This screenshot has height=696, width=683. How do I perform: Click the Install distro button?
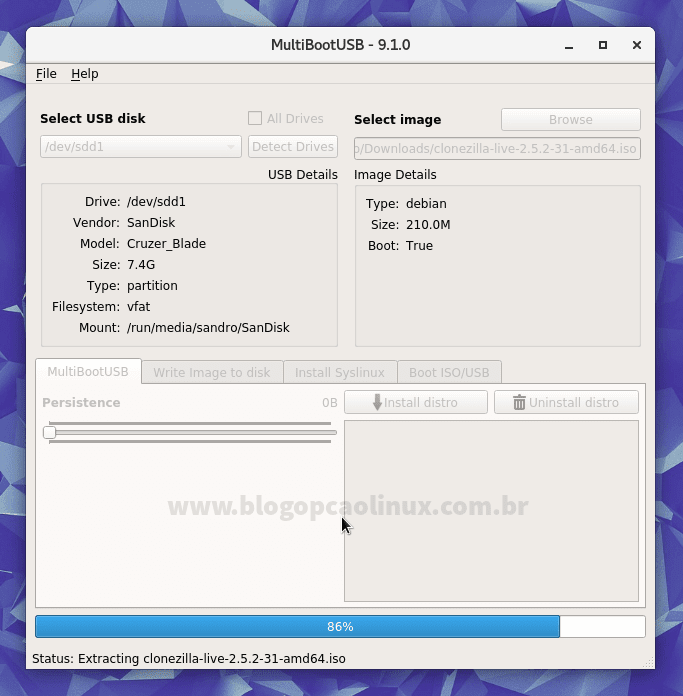point(416,402)
